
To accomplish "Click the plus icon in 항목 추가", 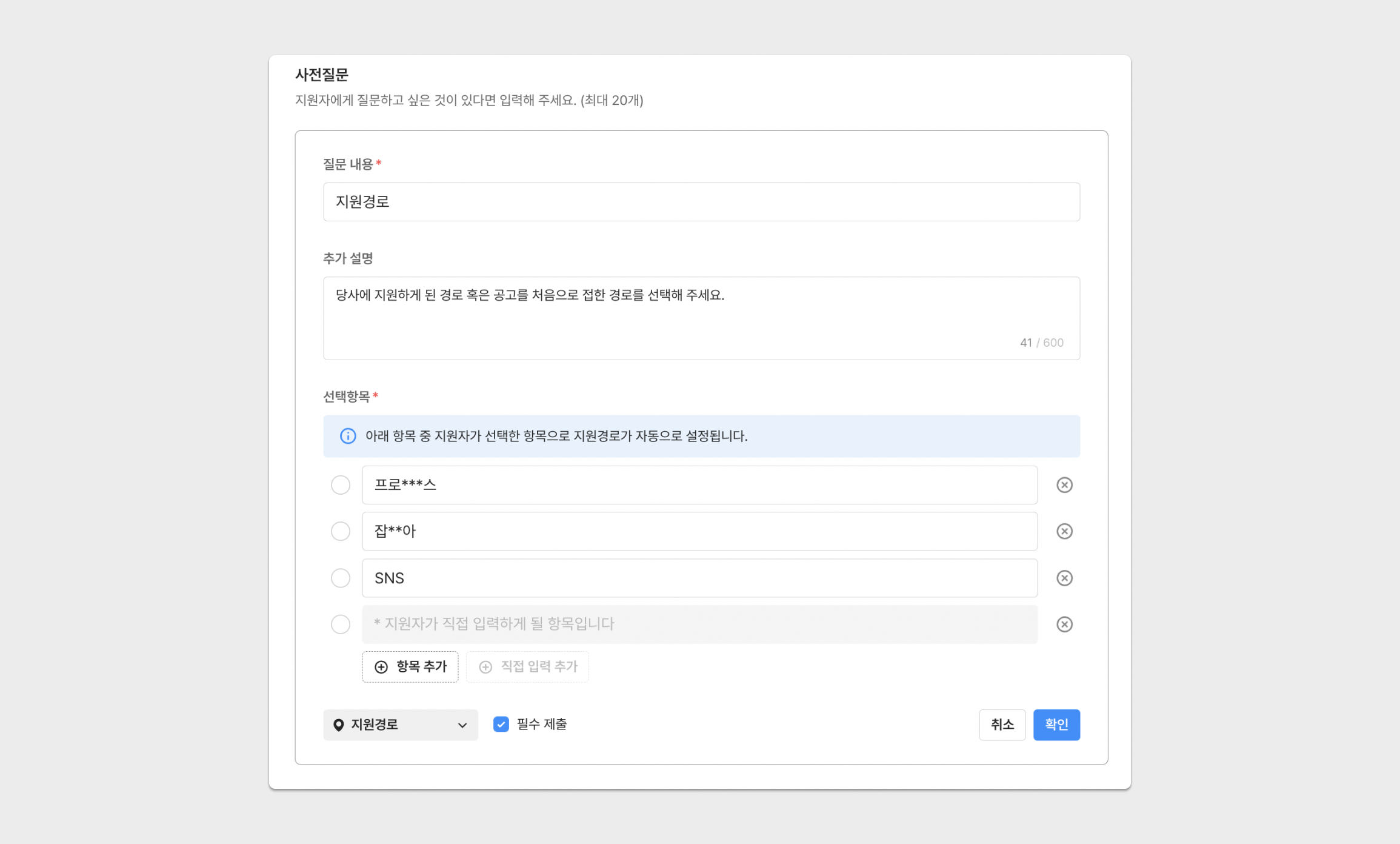I will point(381,667).
